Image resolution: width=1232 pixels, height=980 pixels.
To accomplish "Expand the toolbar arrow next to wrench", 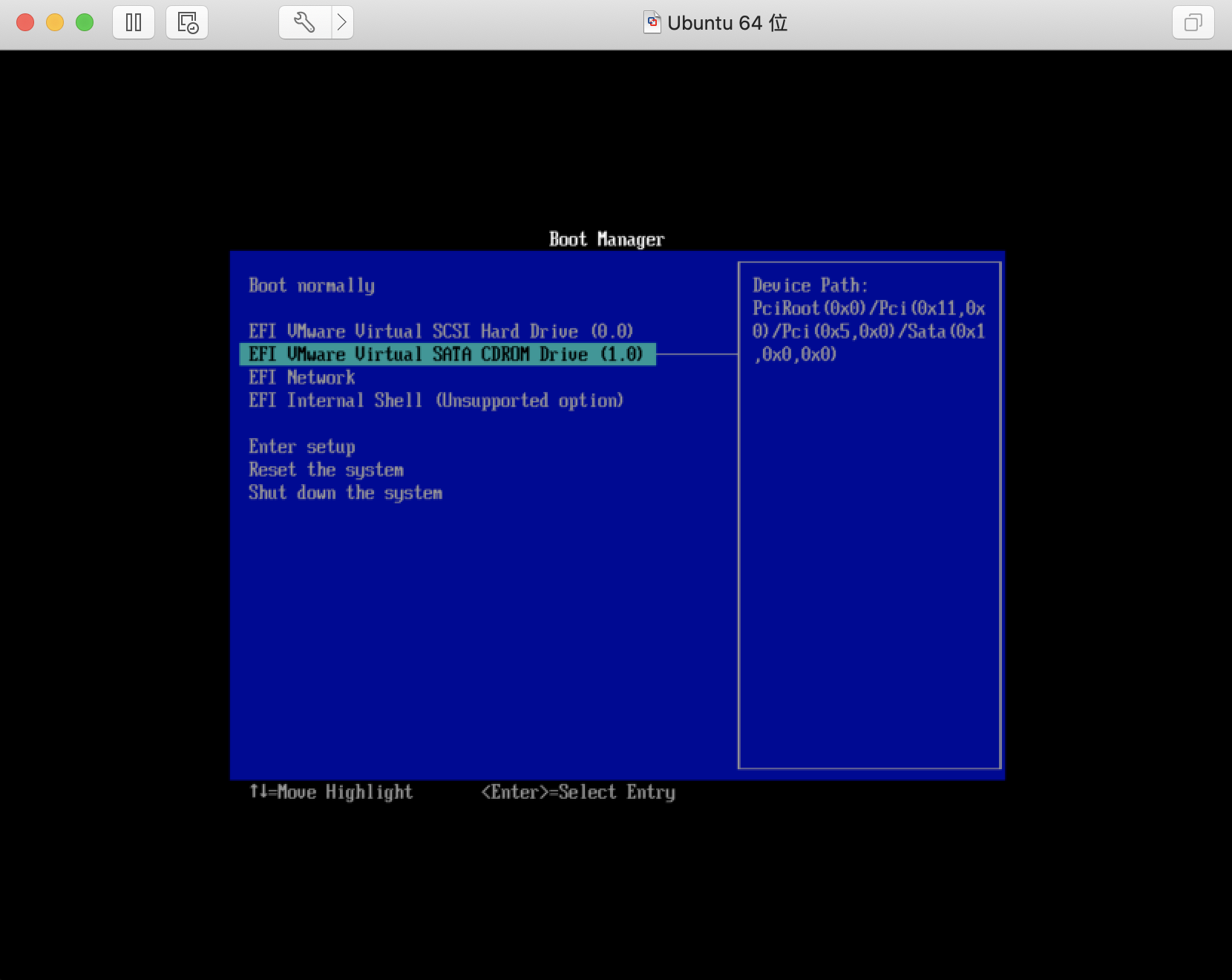I will 342,22.
